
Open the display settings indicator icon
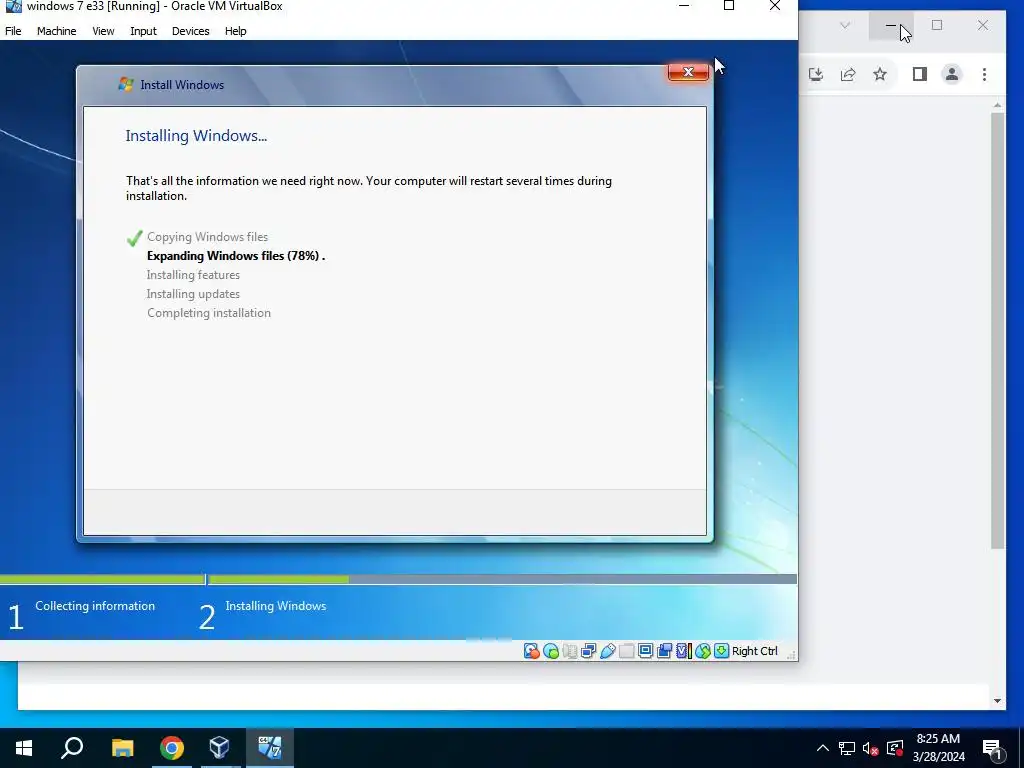(x=645, y=651)
